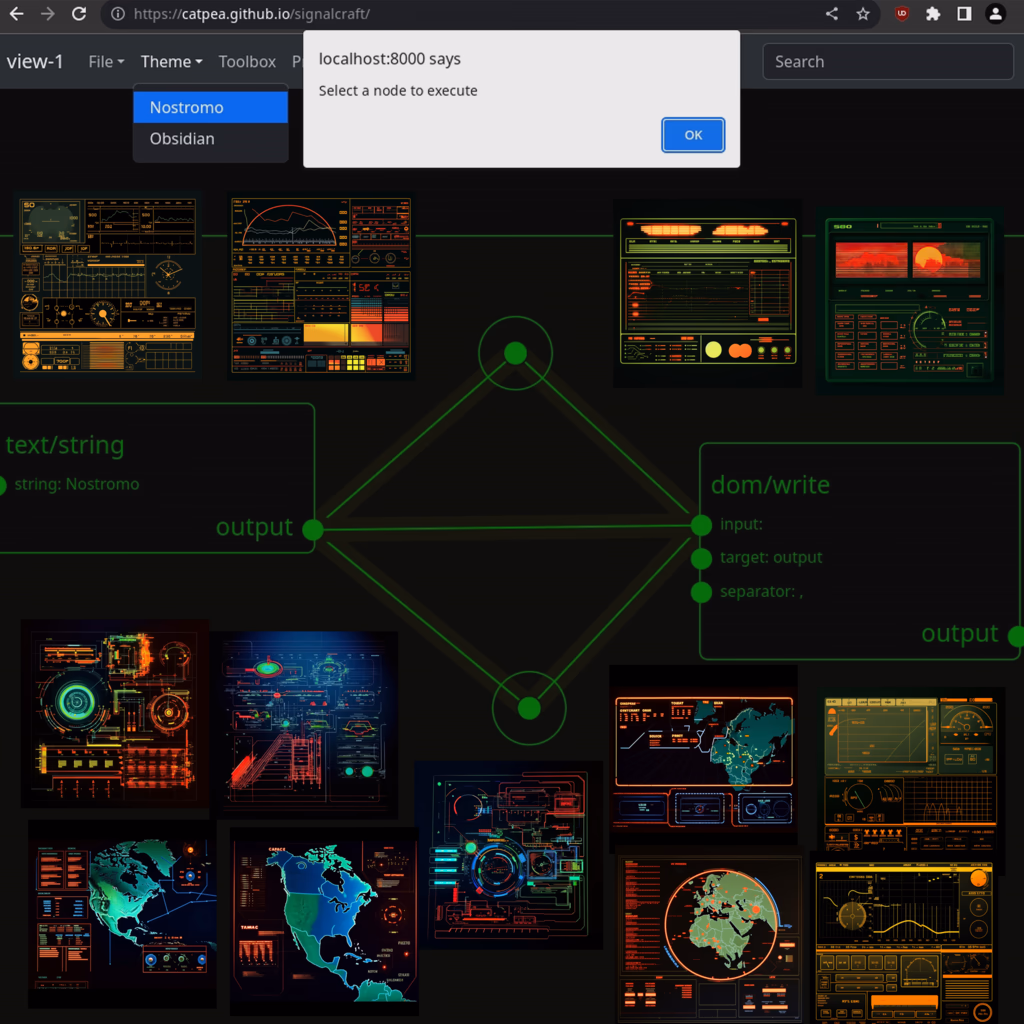Bookmark this page with the star icon
Screen dimensions: 1024x1024
(x=863, y=14)
